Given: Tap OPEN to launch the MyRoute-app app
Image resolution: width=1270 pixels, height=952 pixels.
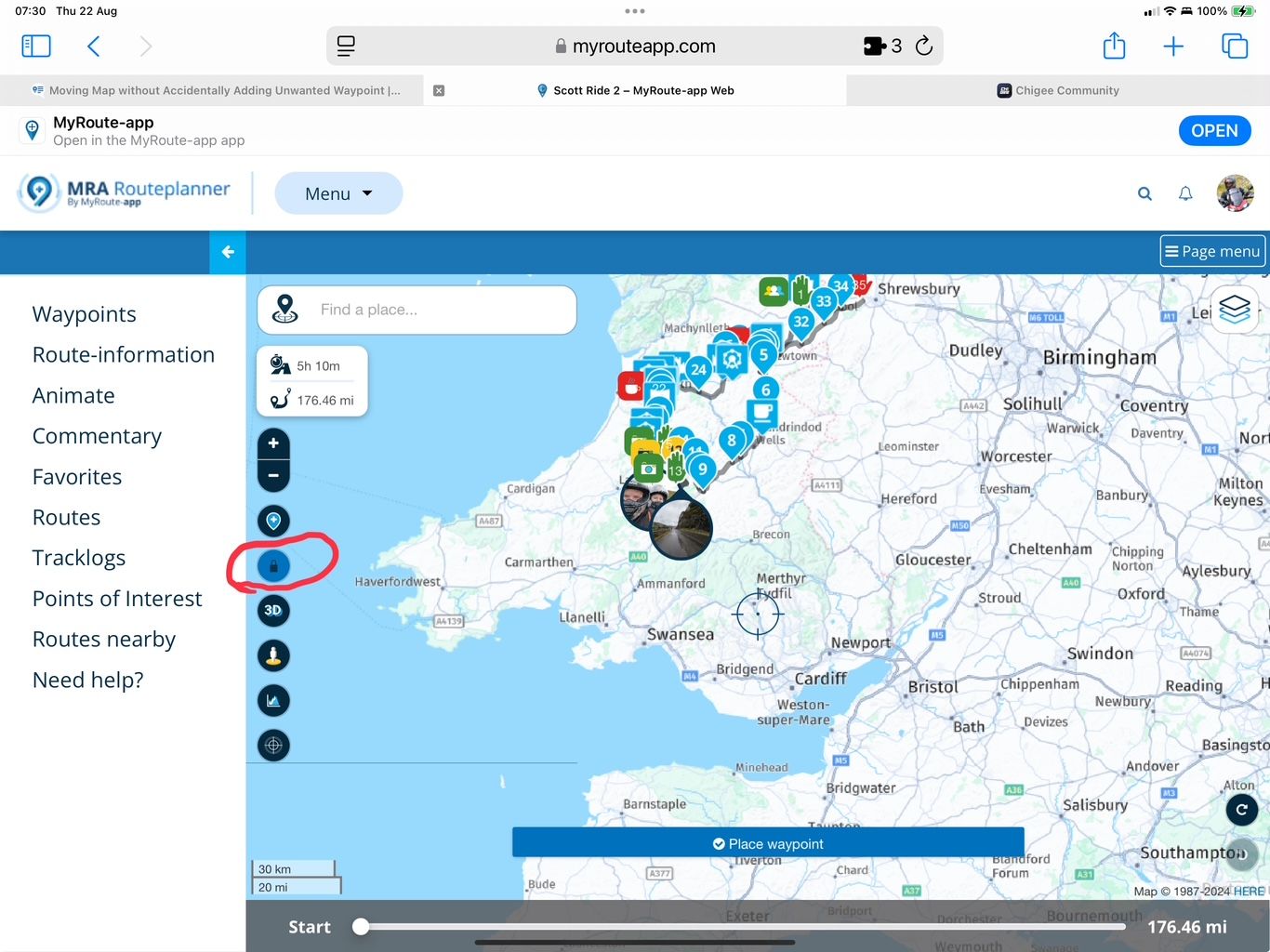Looking at the screenshot, I should pyautogui.click(x=1214, y=130).
